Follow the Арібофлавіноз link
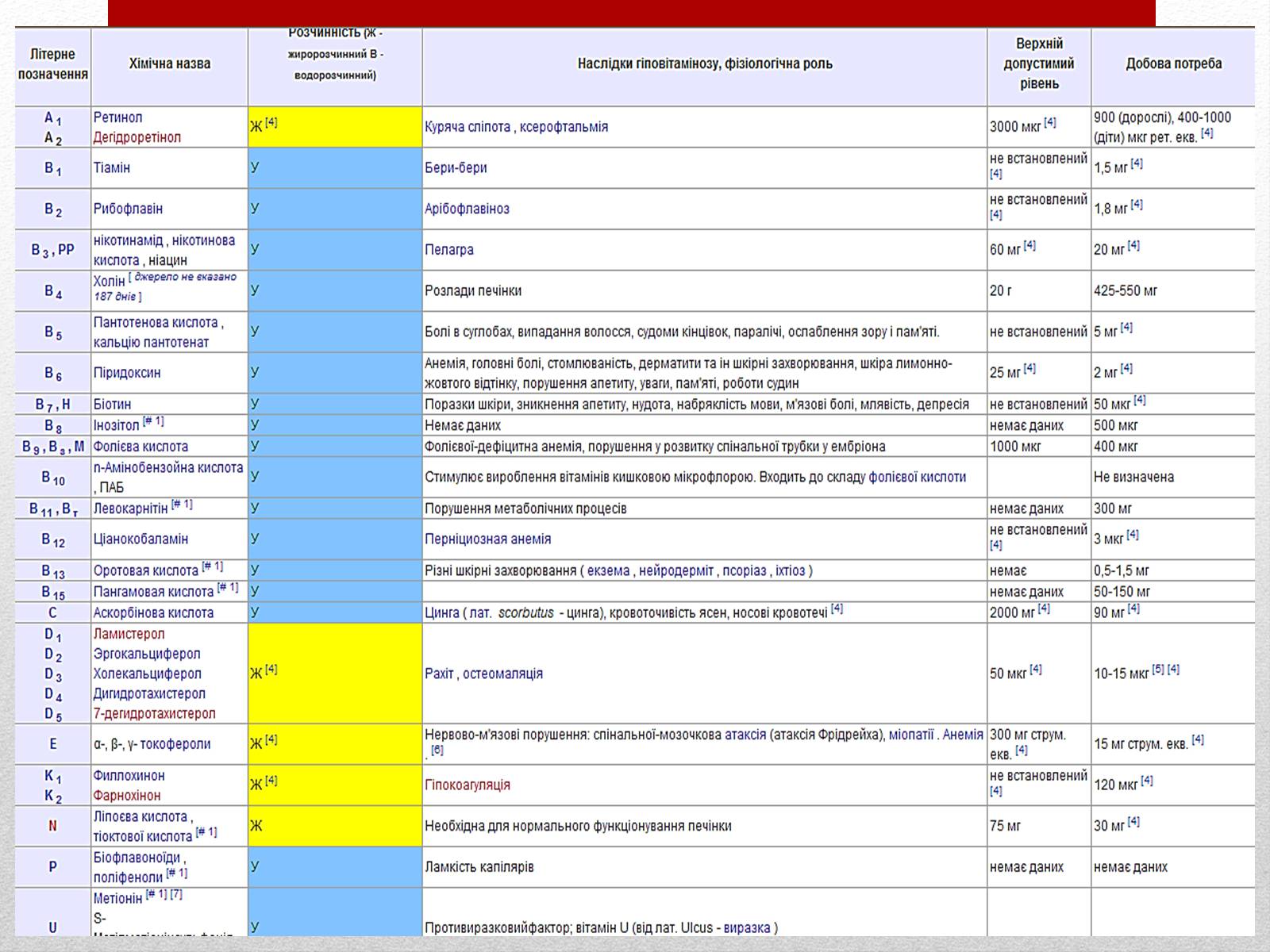 click(x=467, y=209)
